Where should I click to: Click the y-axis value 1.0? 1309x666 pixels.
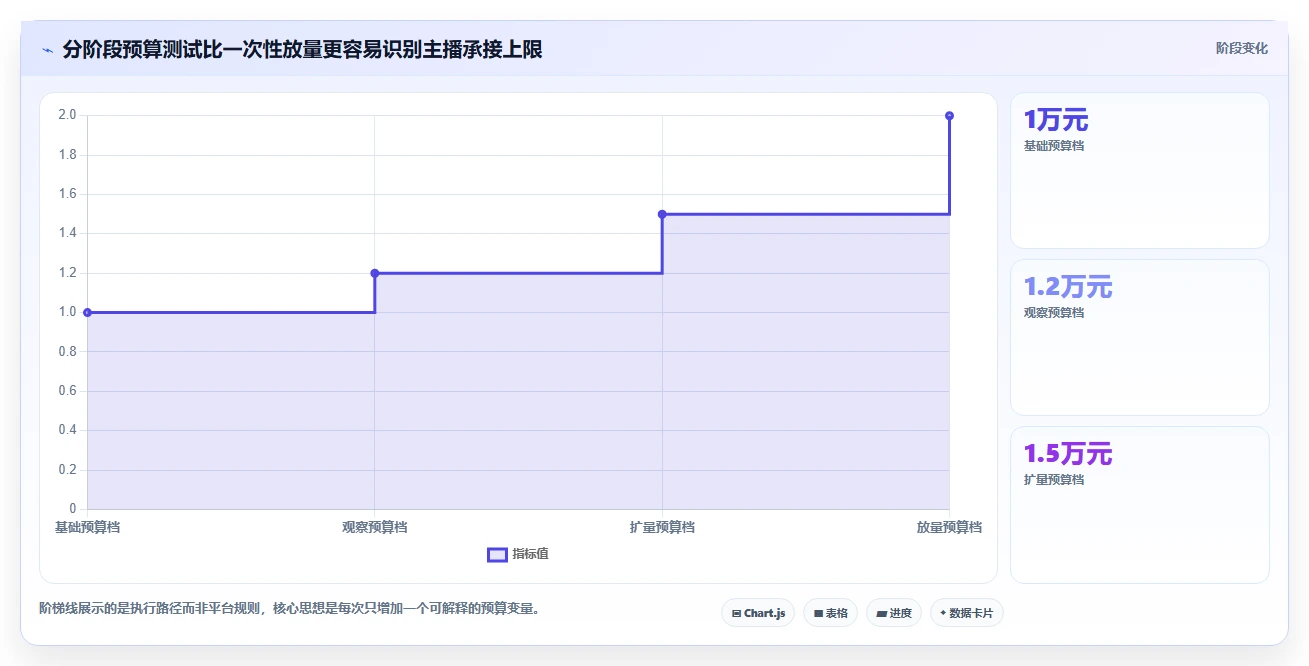[67, 312]
